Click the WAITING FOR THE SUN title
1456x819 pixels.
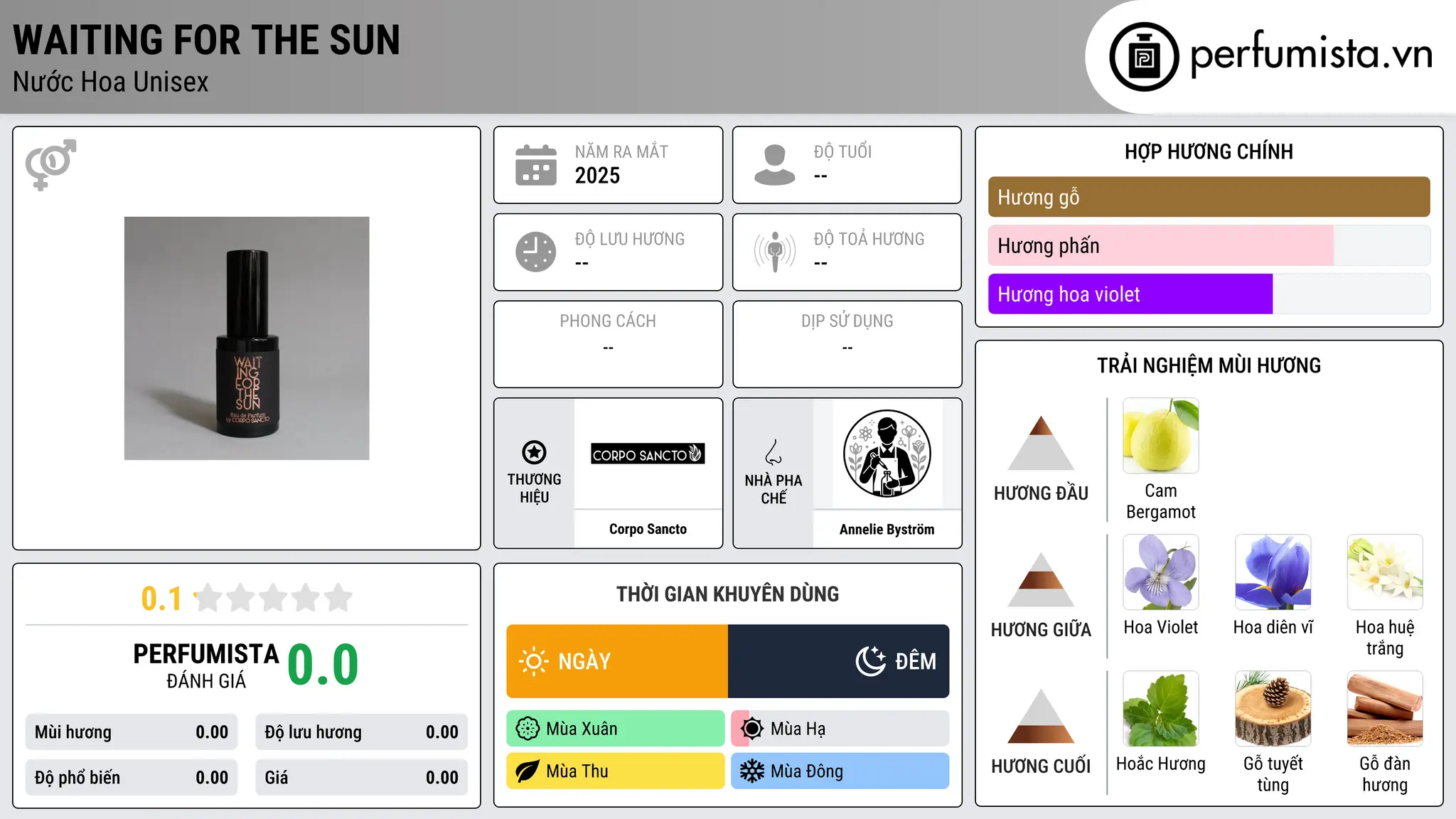207,40
